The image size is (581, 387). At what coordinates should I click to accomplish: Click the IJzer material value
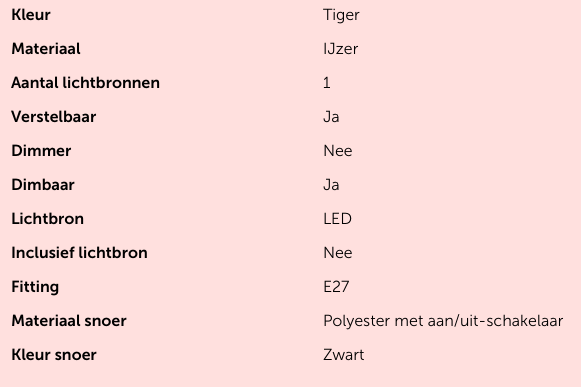(x=341, y=49)
